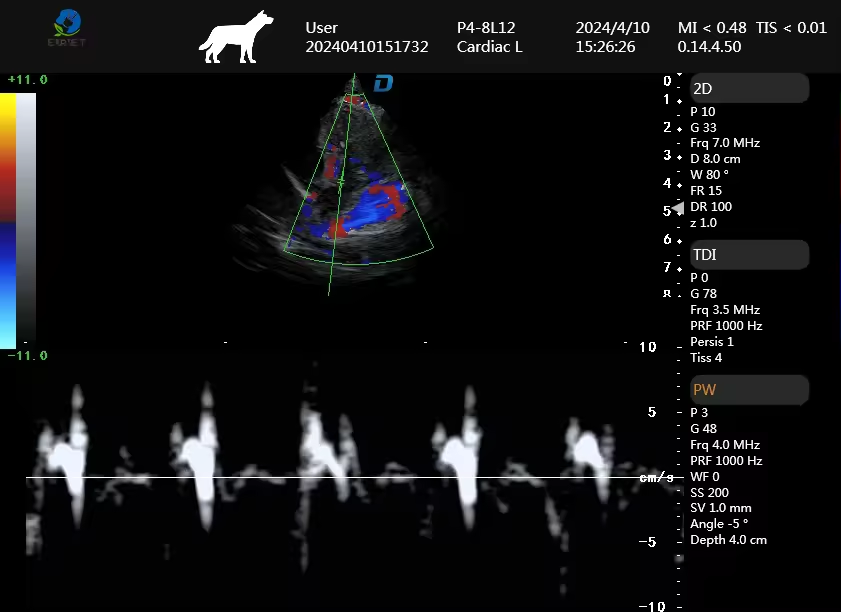Open the PW mode panel header
Screen dimensions: 841x612
(748, 389)
